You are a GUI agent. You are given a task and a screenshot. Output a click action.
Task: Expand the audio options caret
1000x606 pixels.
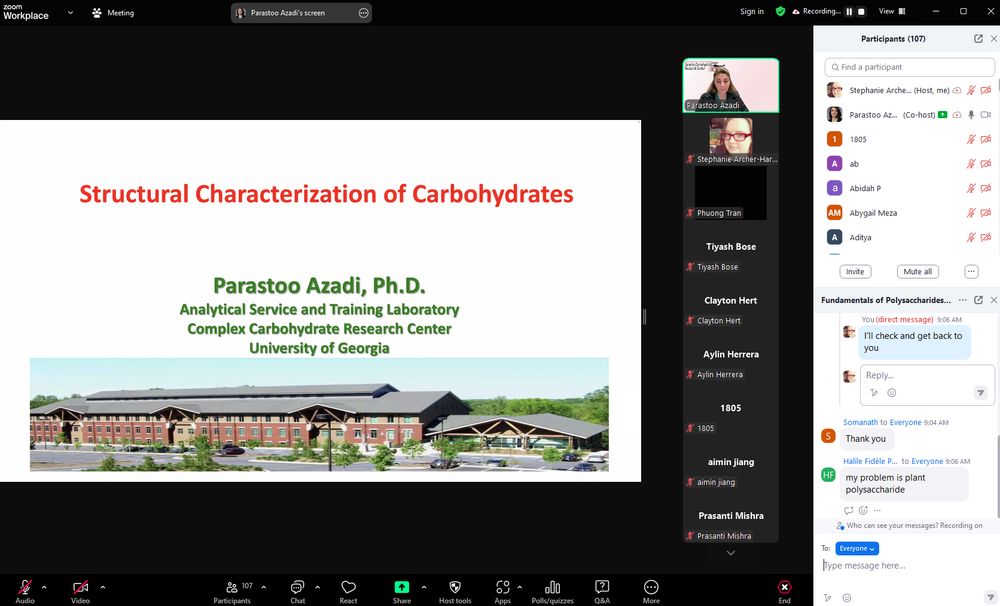[44, 587]
